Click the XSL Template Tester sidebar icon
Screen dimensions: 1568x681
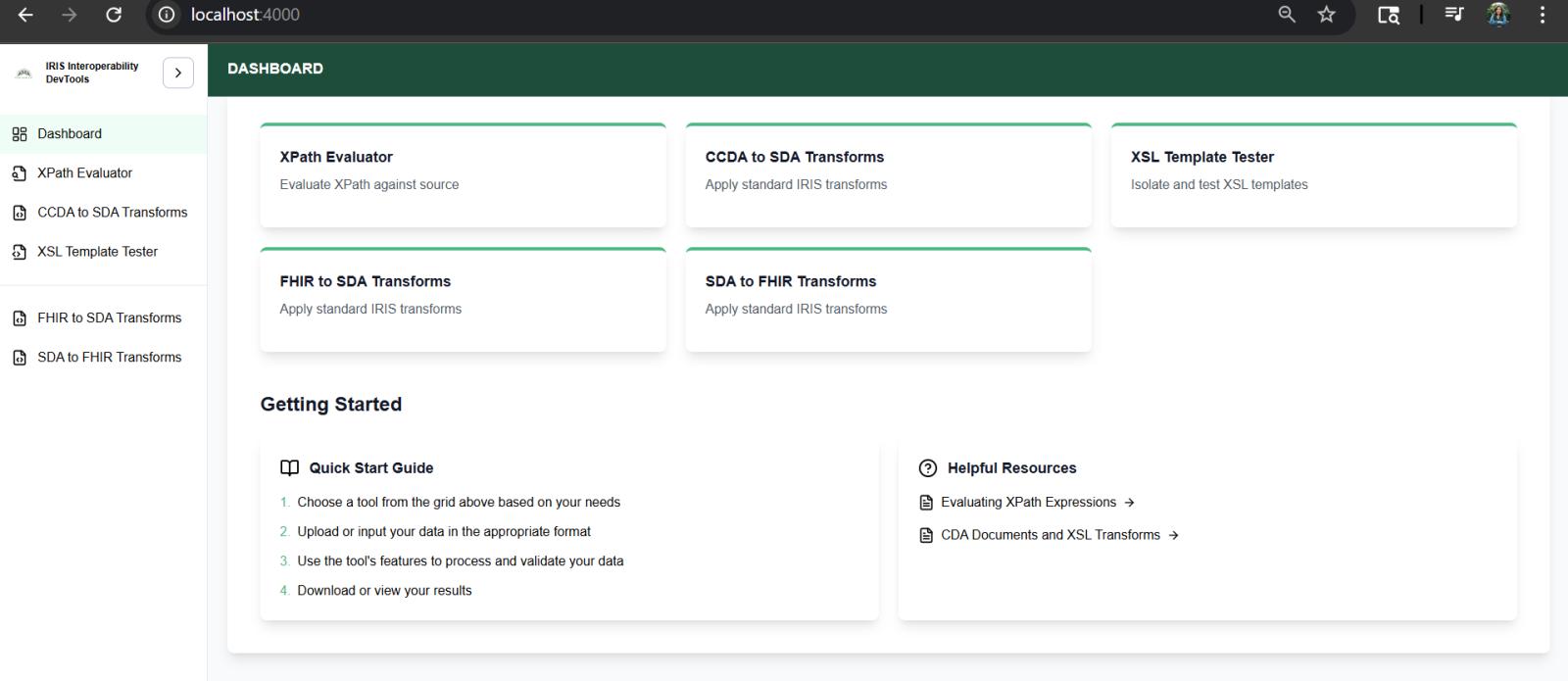coord(20,252)
